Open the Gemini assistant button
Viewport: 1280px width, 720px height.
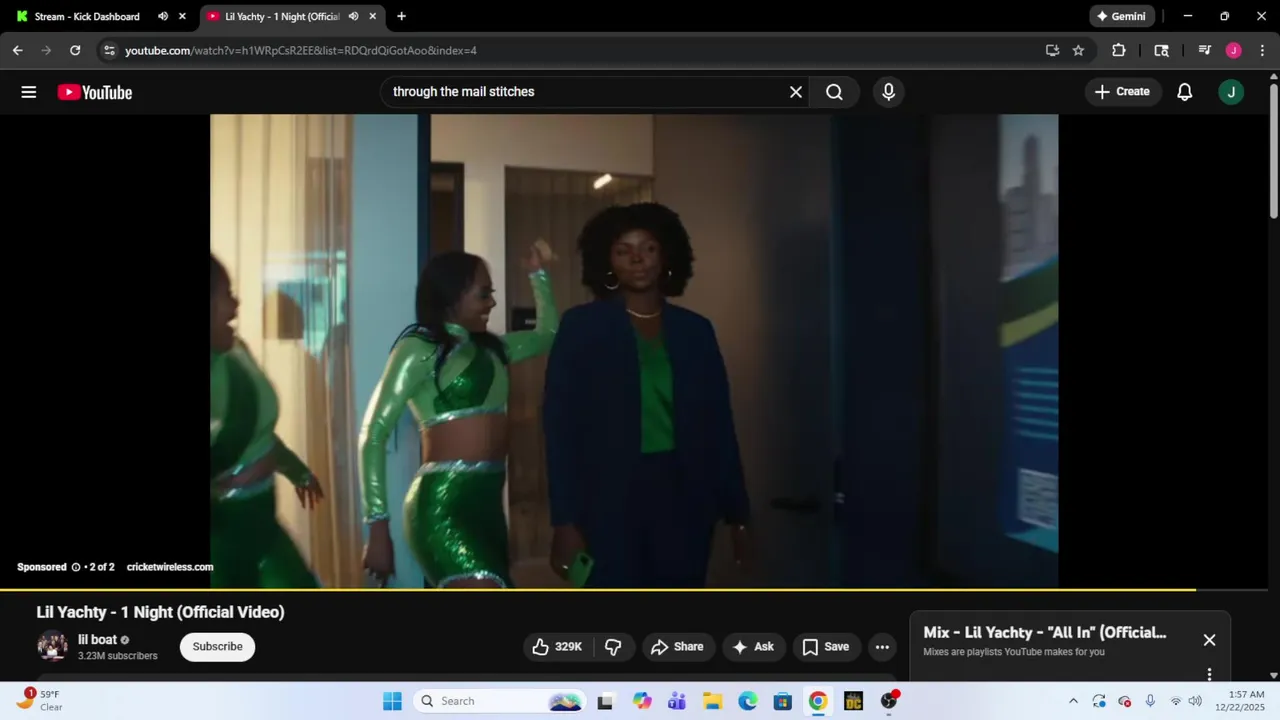(1122, 16)
